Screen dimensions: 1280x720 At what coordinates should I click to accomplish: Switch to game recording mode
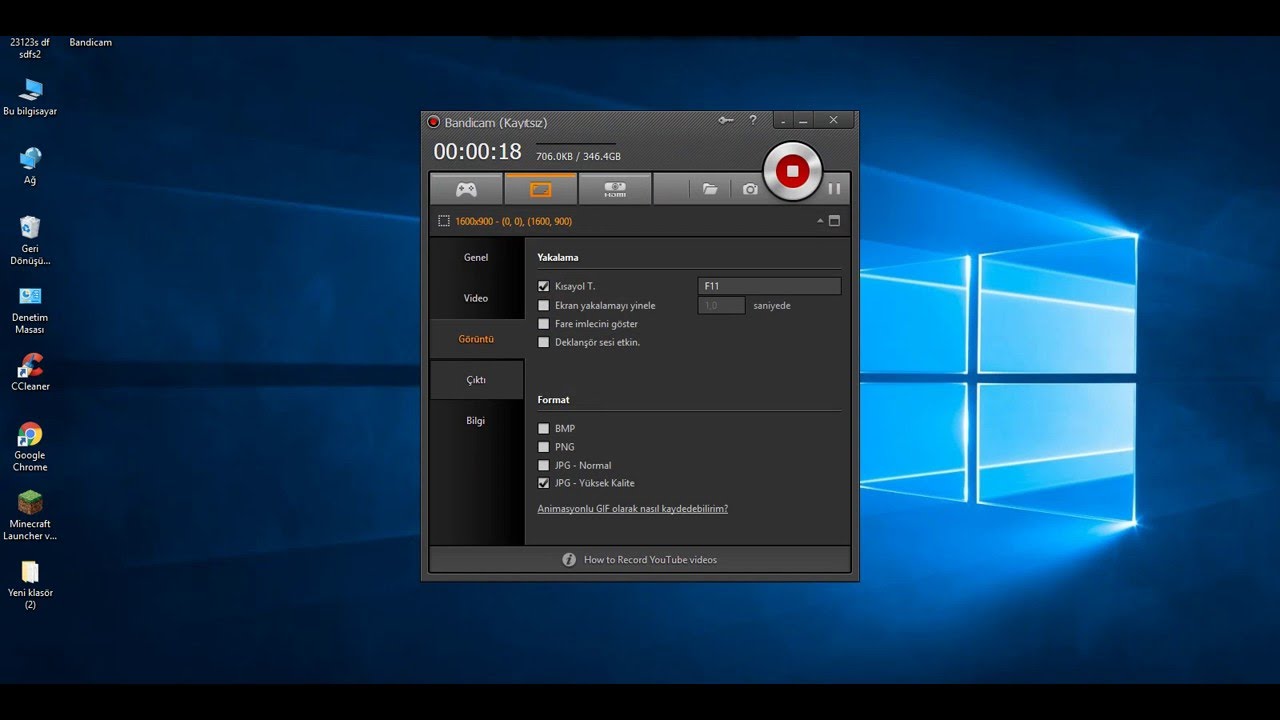click(x=466, y=189)
